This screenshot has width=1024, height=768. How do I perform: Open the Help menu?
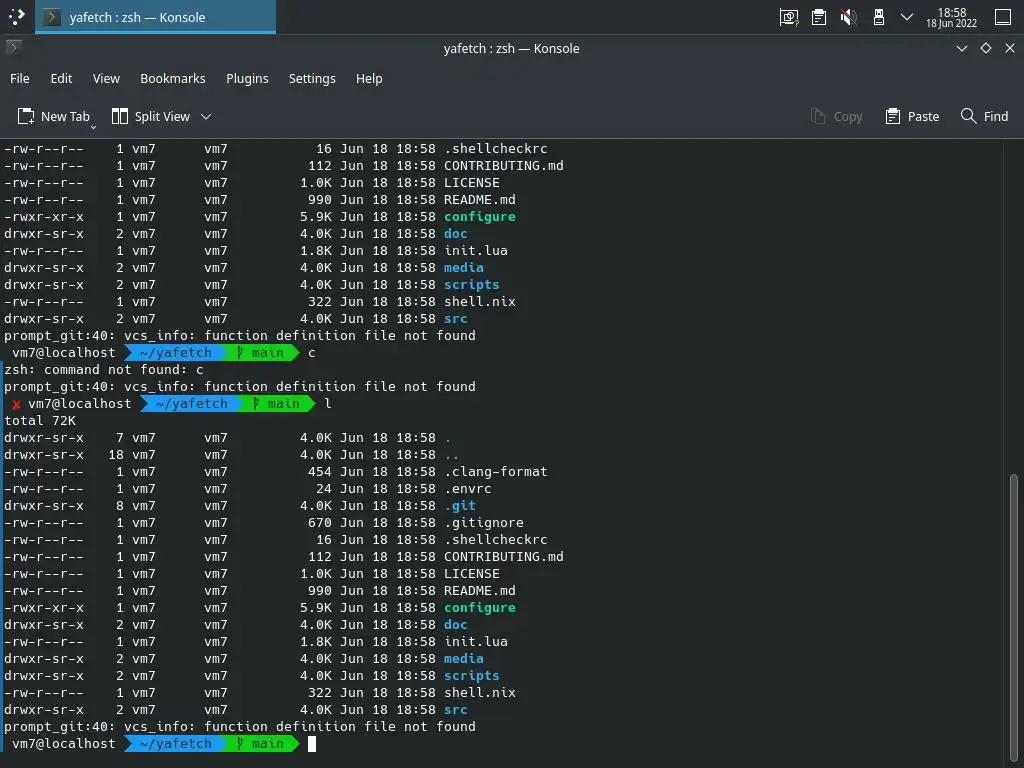tap(369, 78)
